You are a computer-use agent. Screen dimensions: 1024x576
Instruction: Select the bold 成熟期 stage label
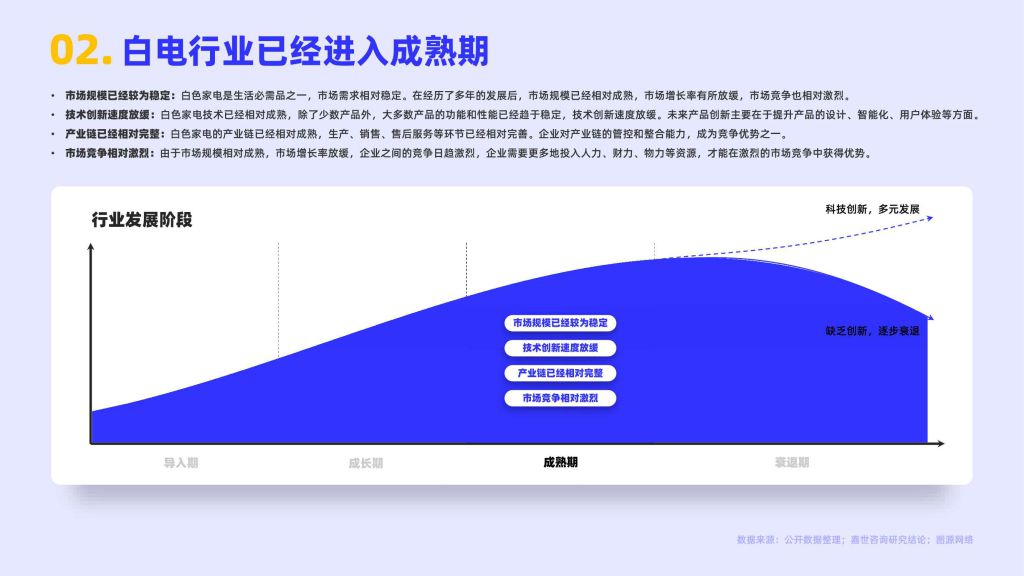click(560, 462)
